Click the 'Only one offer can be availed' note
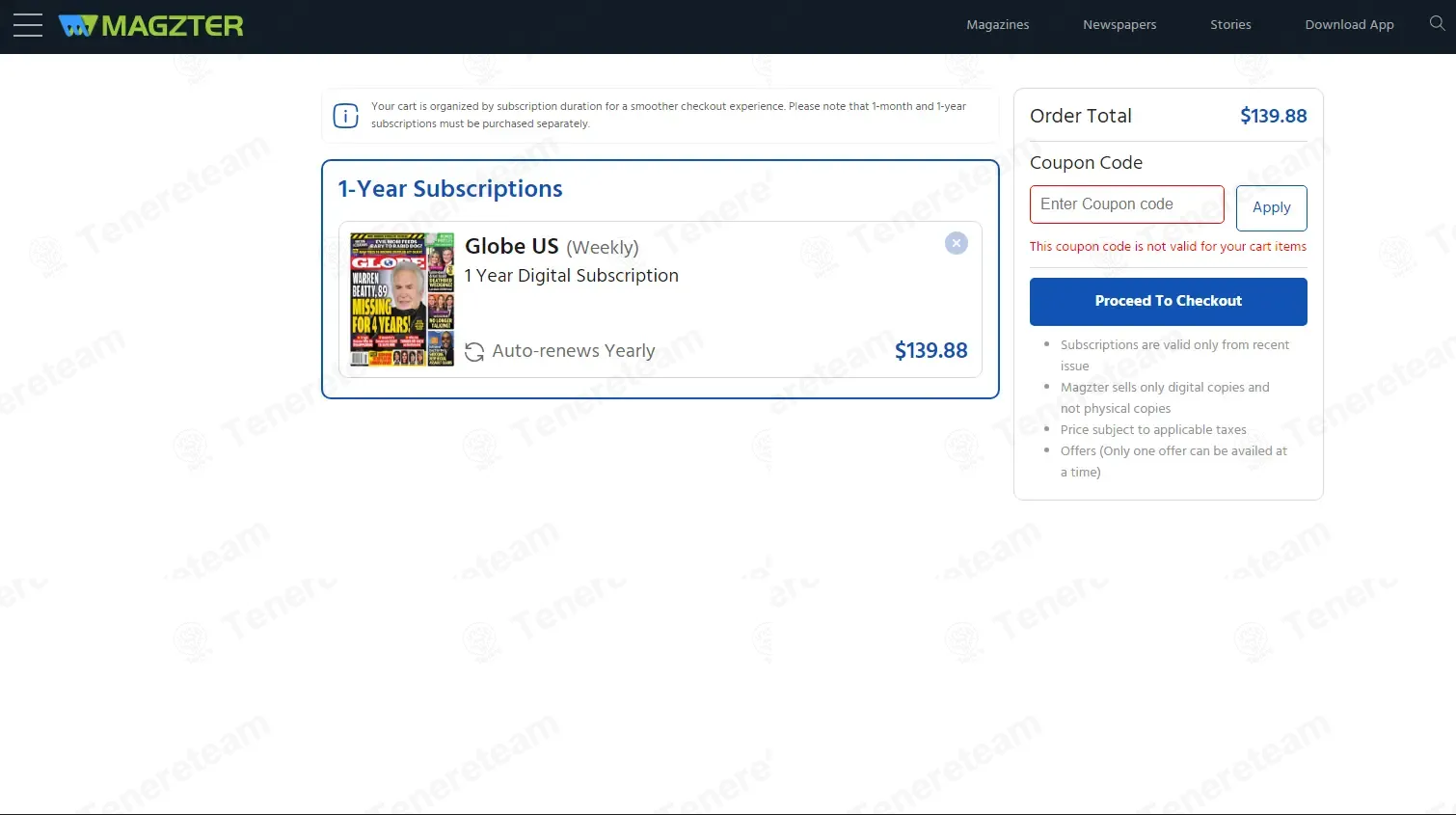Image resolution: width=1456 pixels, height=815 pixels. (1173, 461)
